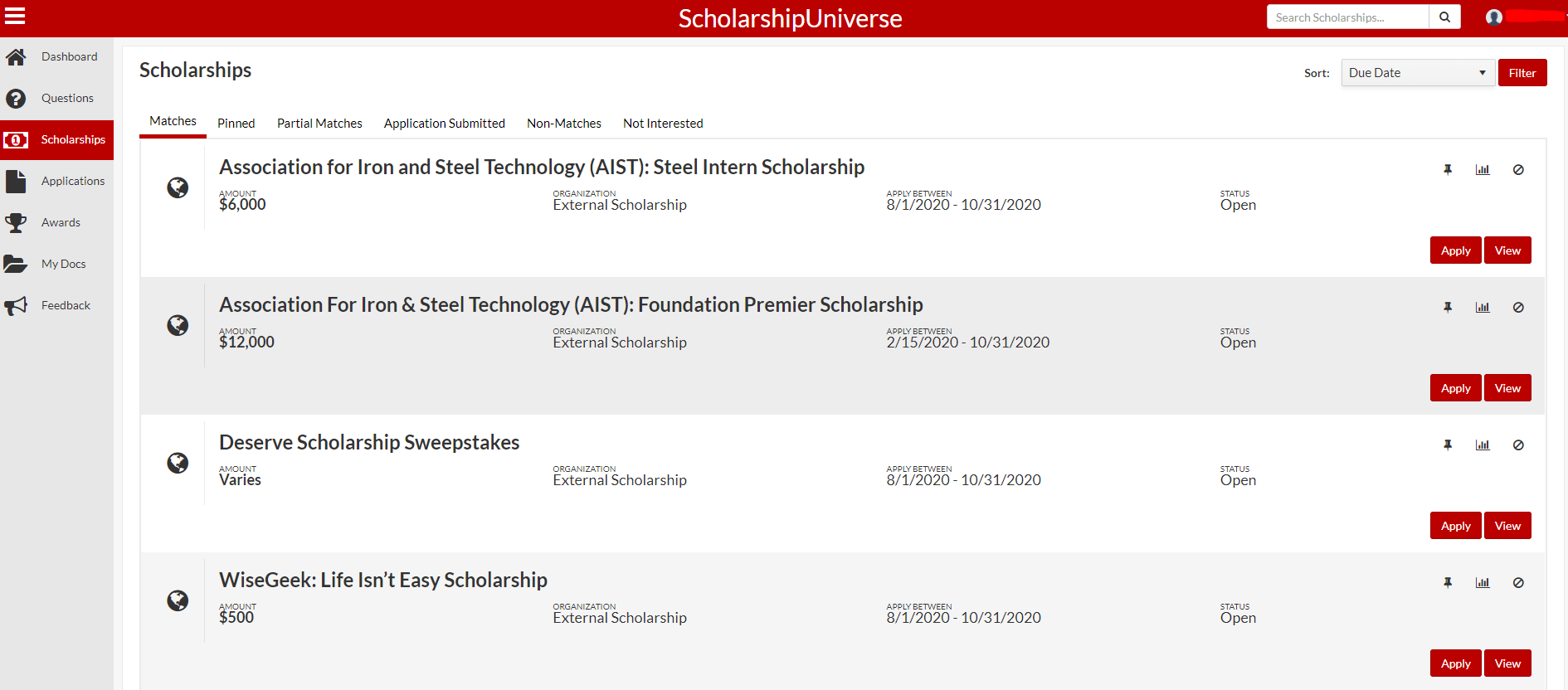Click the Search Scholarships input field
The width and height of the screenshot is (1568, 690).
(1347, 17)
